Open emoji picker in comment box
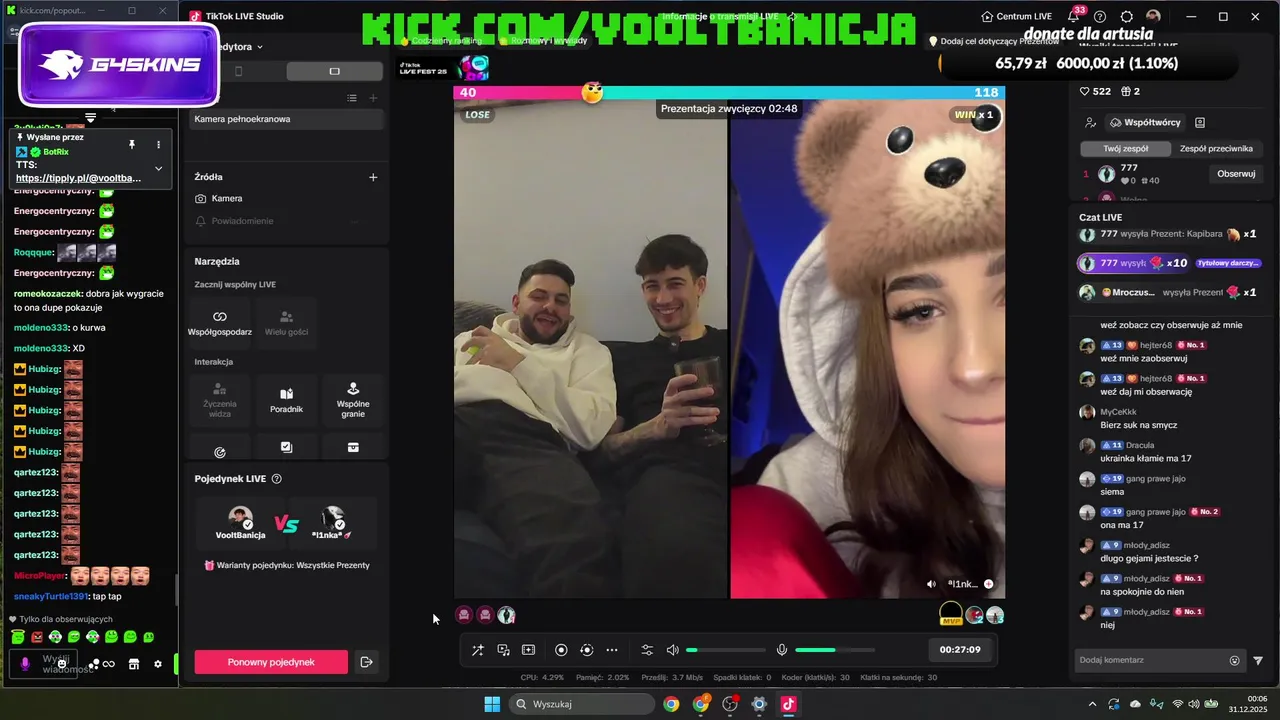Screen dimensions: 1280x720 1234,660
